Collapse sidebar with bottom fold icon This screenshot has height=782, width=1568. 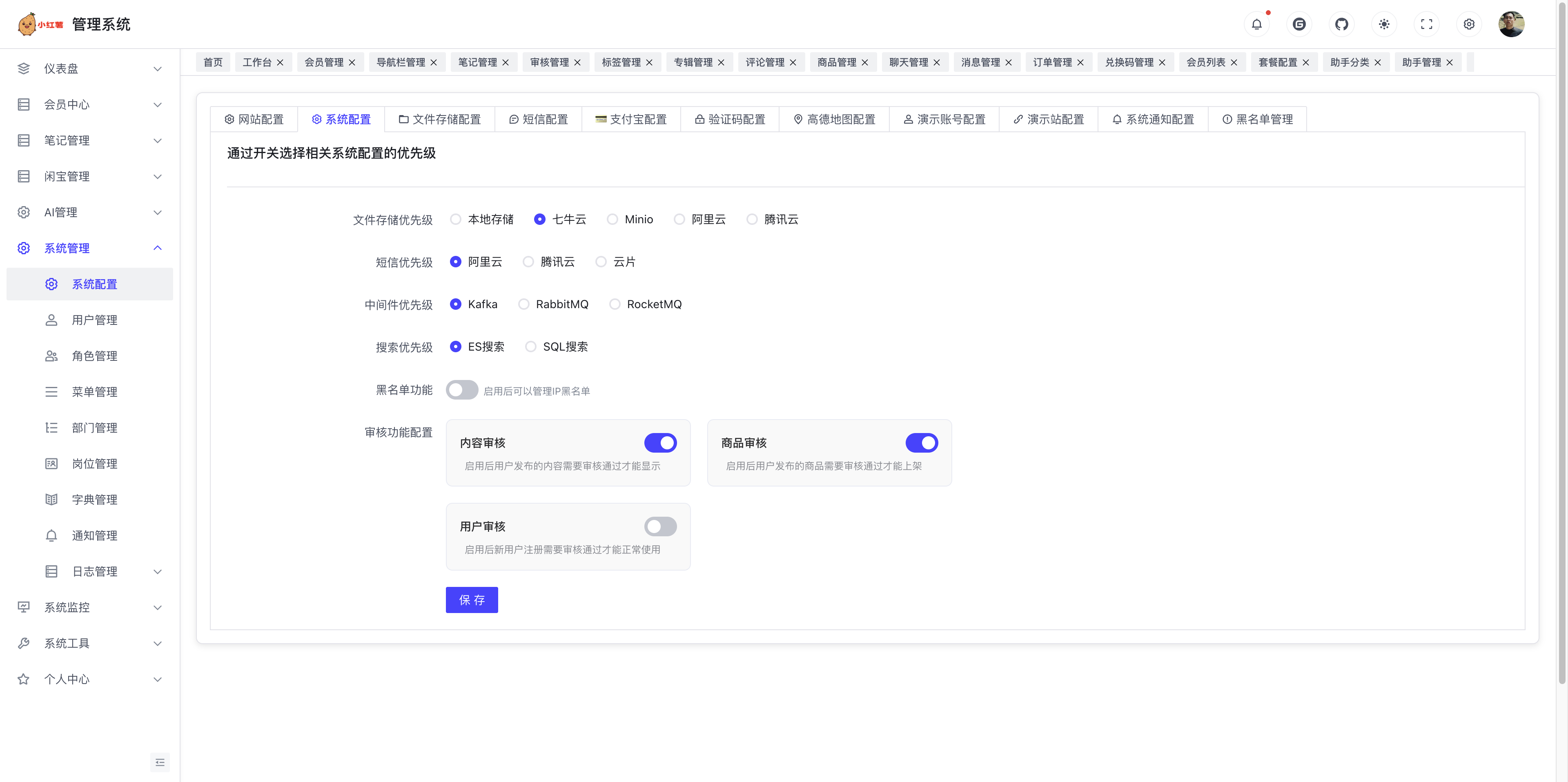[x=160, y=762]
